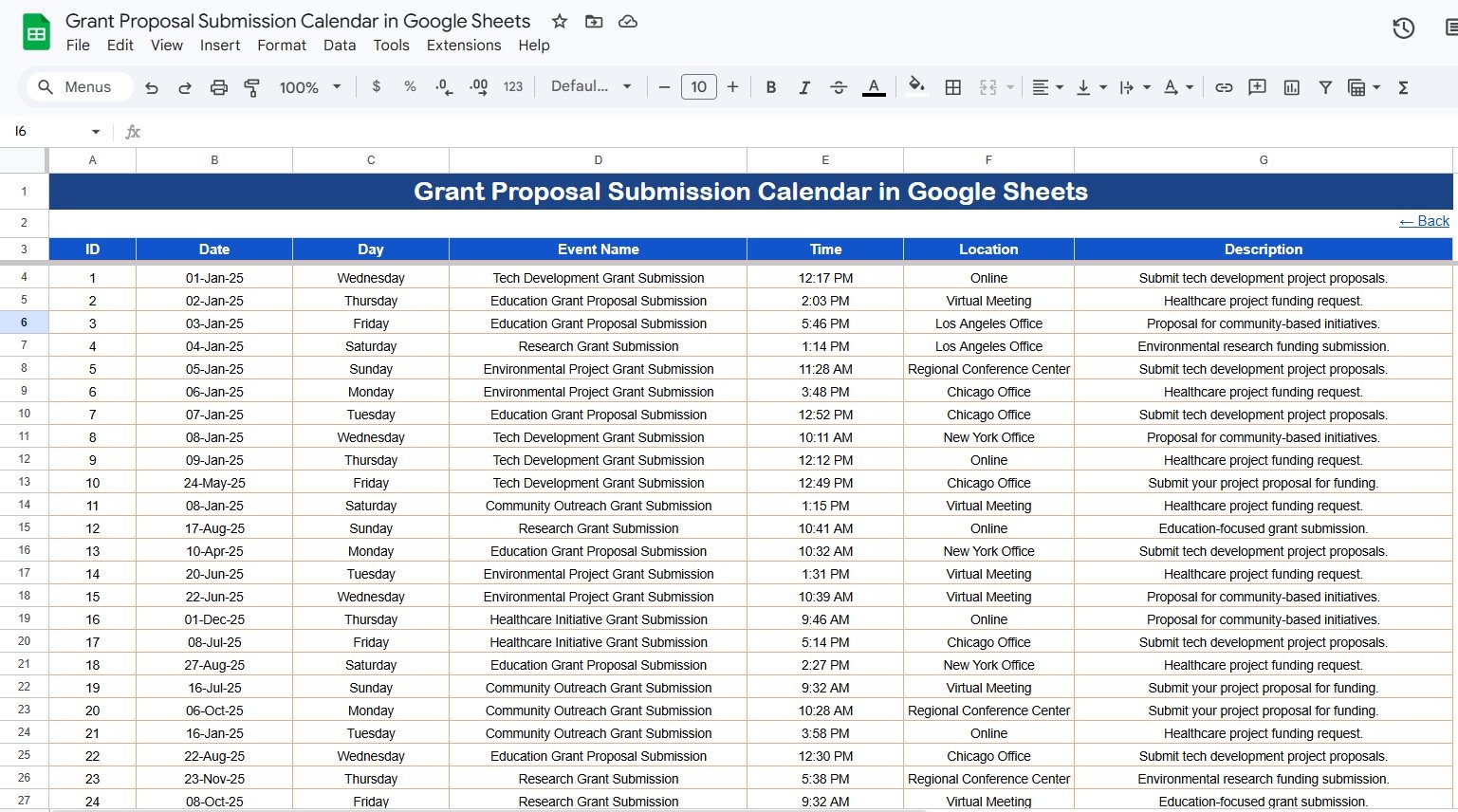Image resolution: width=1458 pixels, height=812 pixels.
Task: Open the zoom 100% dropdown
Action: (309, 87)
